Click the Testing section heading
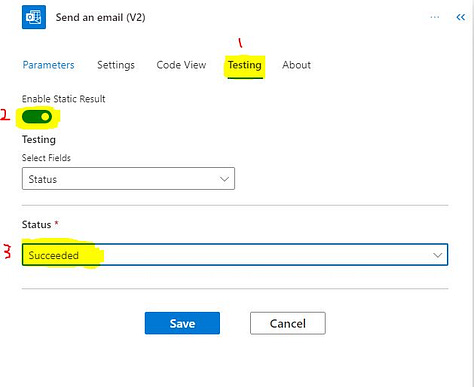Image resolution: width=474 pixels, height=387 pixels. pyautogui.click(x=39, y=139)
